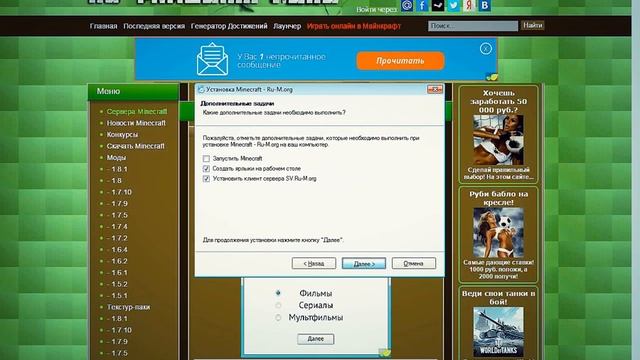Viewport: 640px width, 360px height.
Task: Click the Найти search button
Action: pos(532,25)
